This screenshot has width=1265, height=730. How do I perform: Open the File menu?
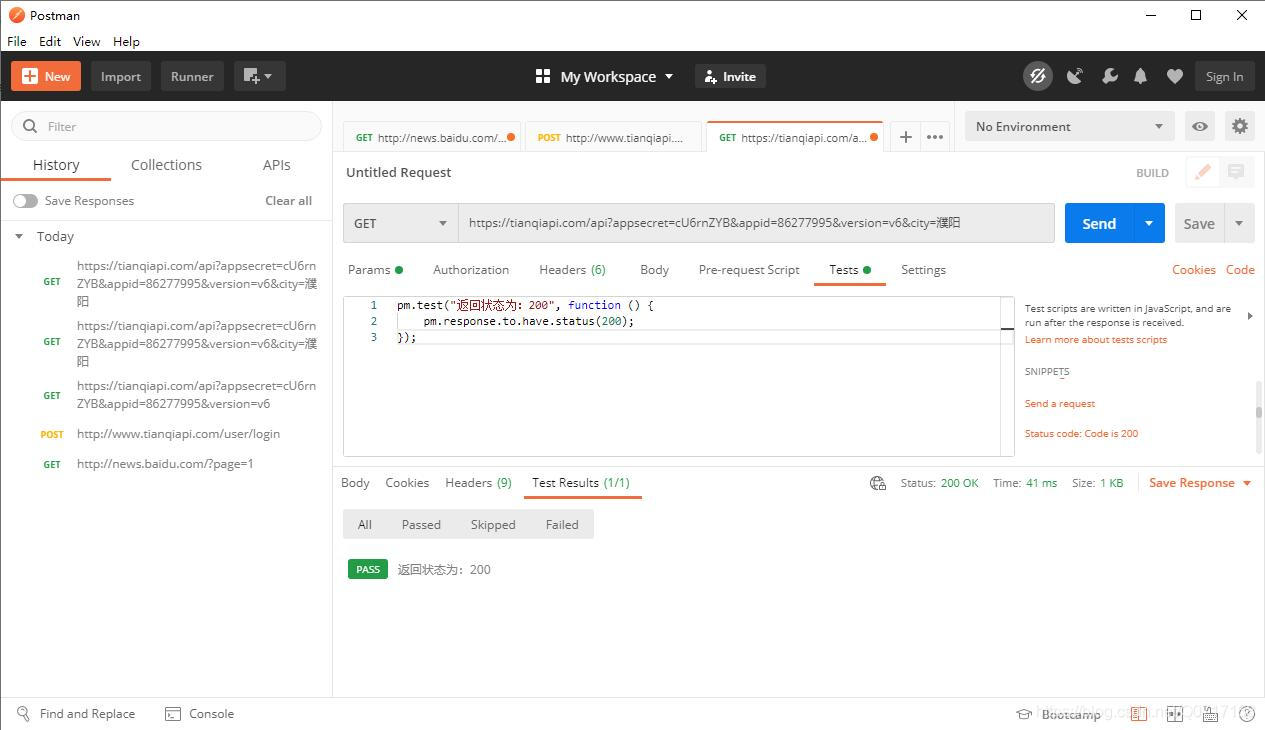[17, 42]
